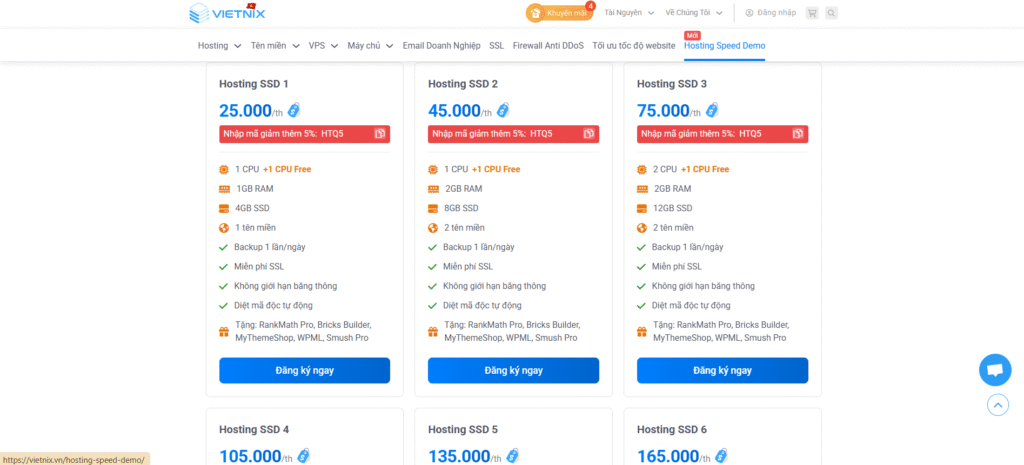The width and height of the screenshot is (1024, 465).
Task: Copy HTQ5 code in Hosting SSD 3
Action: point(798,133)
